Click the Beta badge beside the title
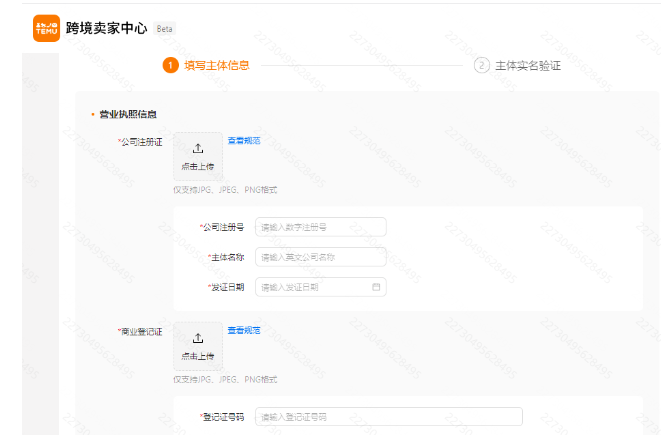 (164, 29)
